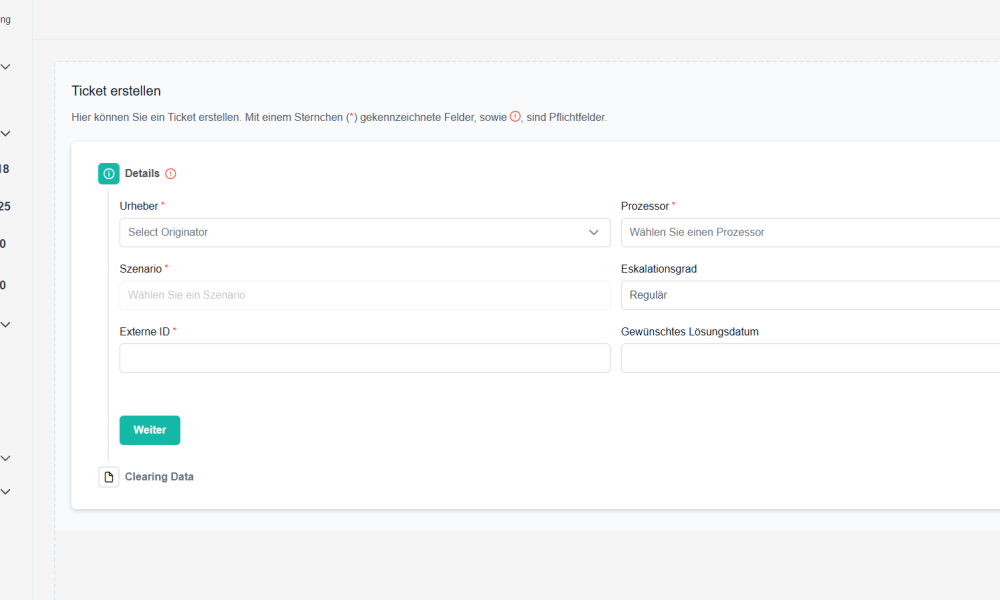1000x600 pixels.
Task: Toggle the bottommost chevron in the left sidebar
Action: point(6,491)
